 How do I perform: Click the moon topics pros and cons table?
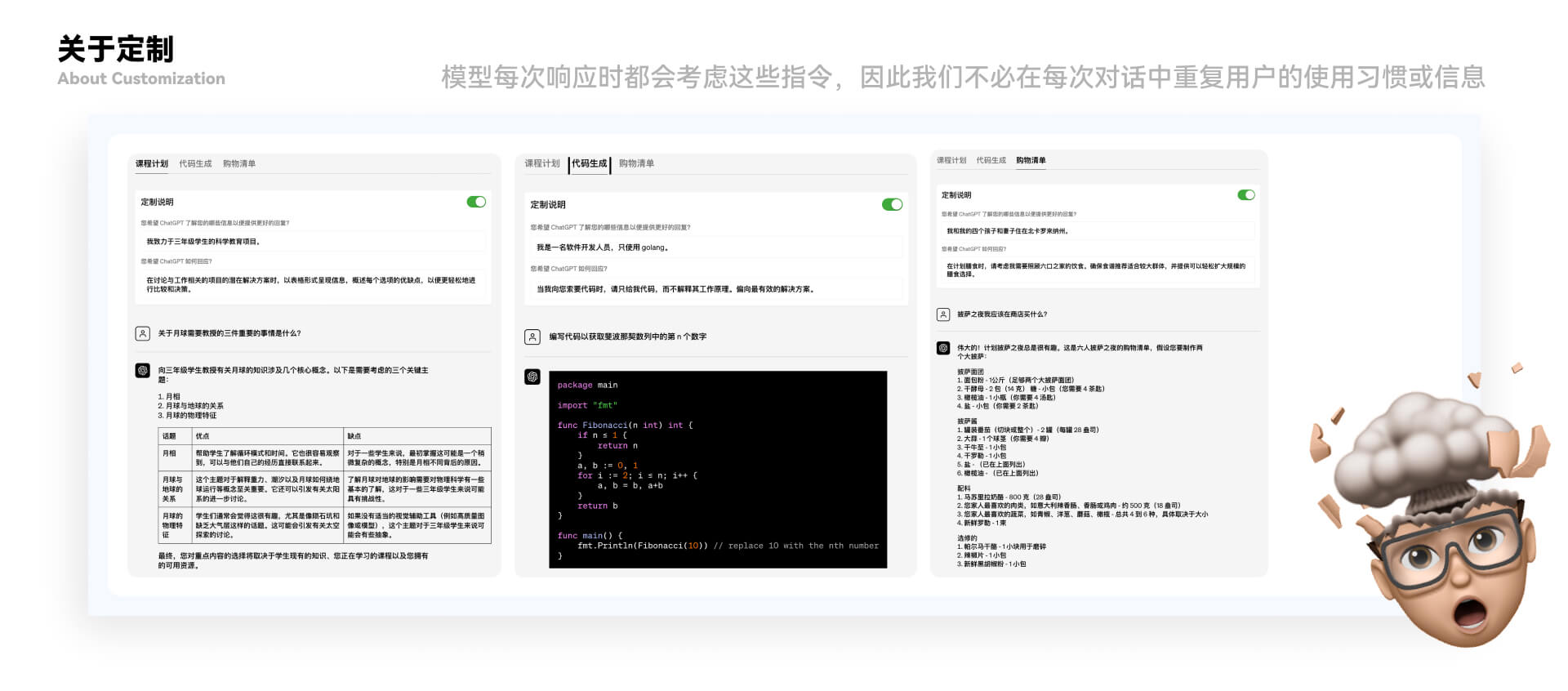(x=324, y=485)
